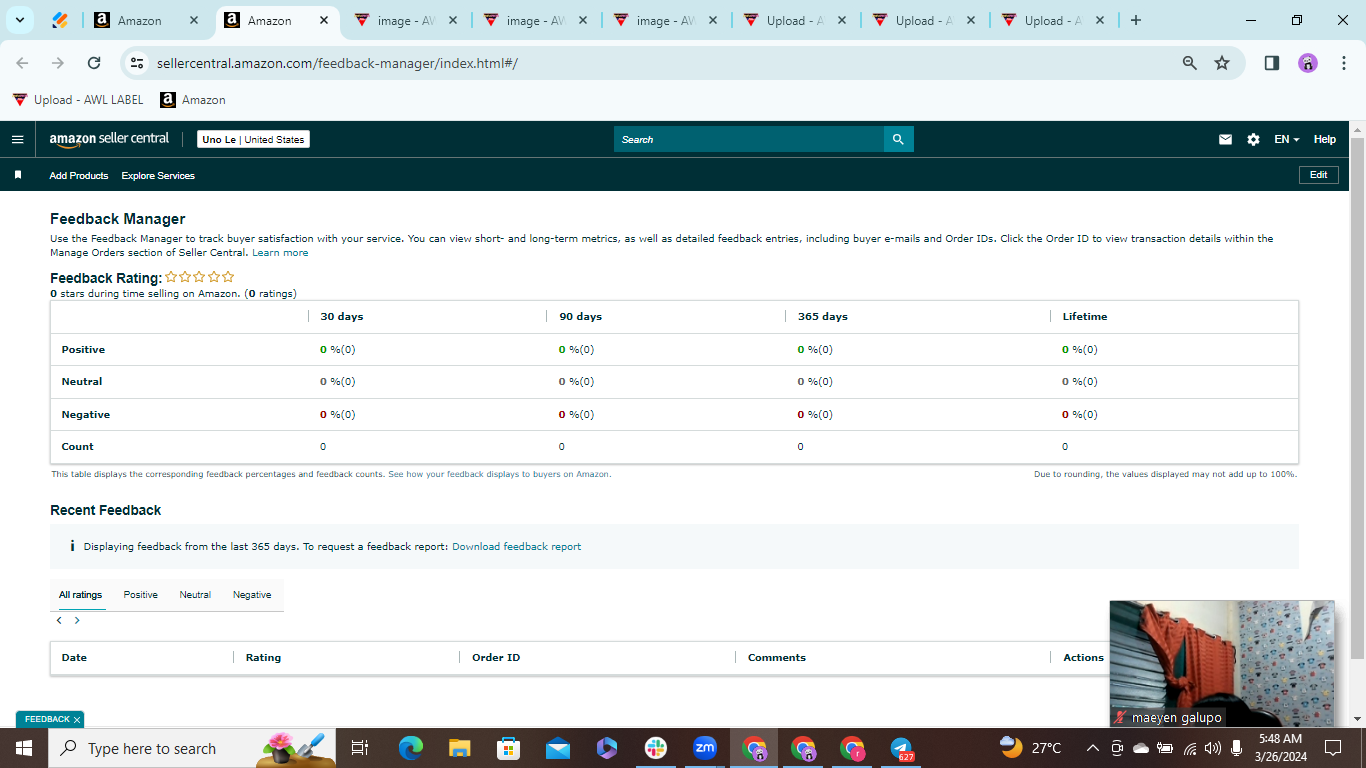Open Chrome's three-dot menu
This screenshot has height=768, width=1366.
[x=1344, y=63]
